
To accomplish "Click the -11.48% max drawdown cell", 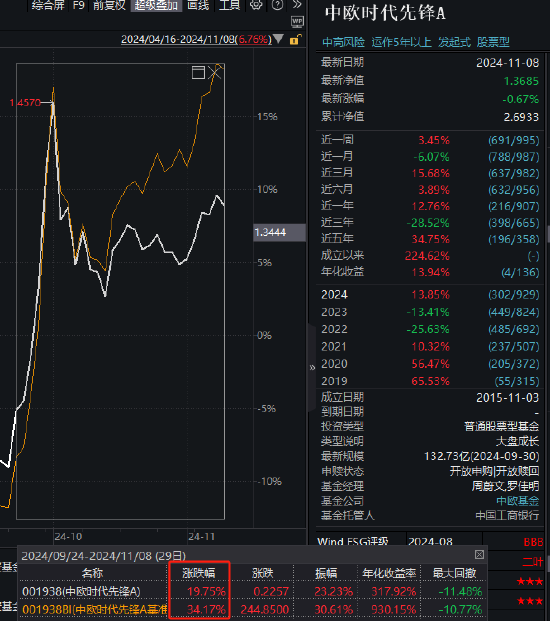I will 460,591.
